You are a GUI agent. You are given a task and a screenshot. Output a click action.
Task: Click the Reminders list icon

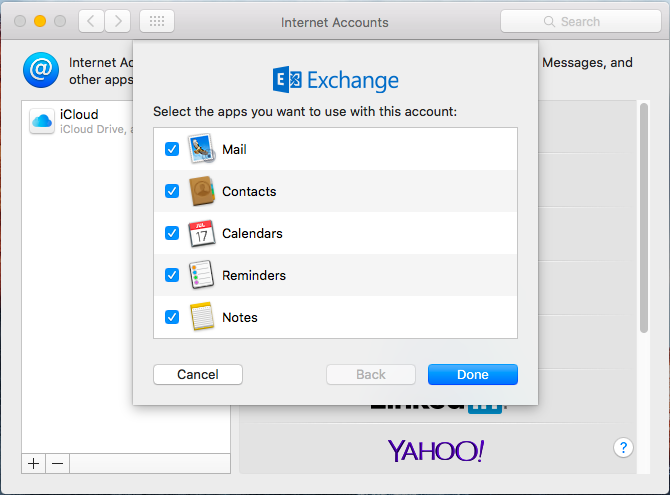pyautogui.click(x=202, y=275)
